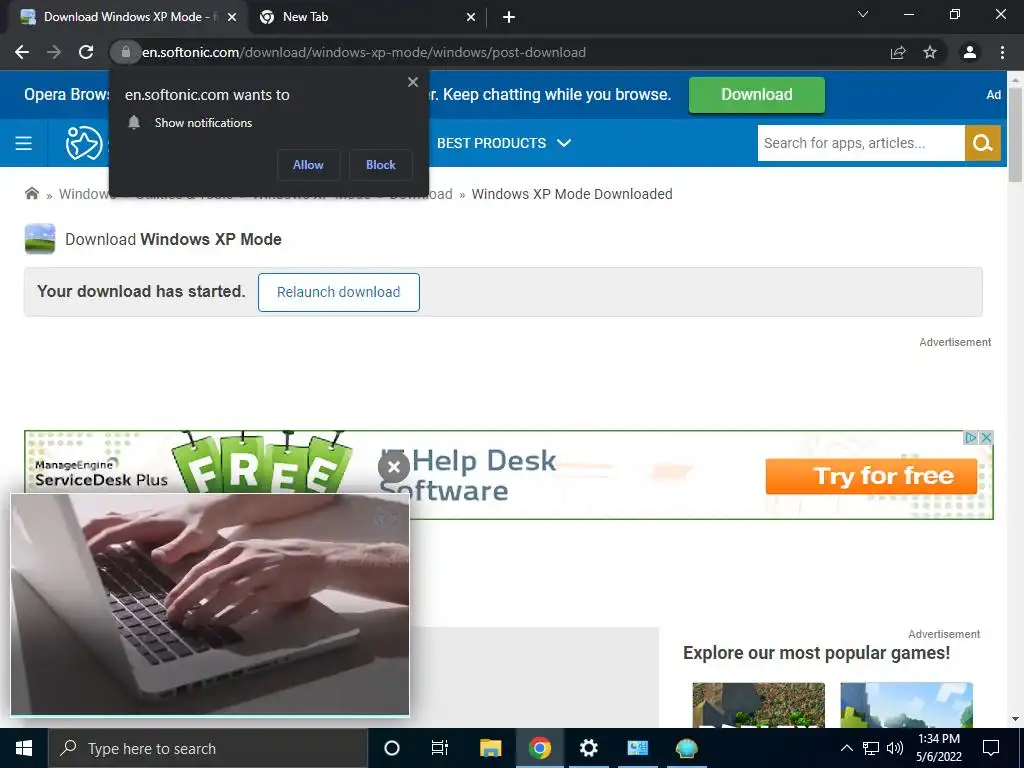
Task: Click the volume speaker tray icon
Action: 895,748
